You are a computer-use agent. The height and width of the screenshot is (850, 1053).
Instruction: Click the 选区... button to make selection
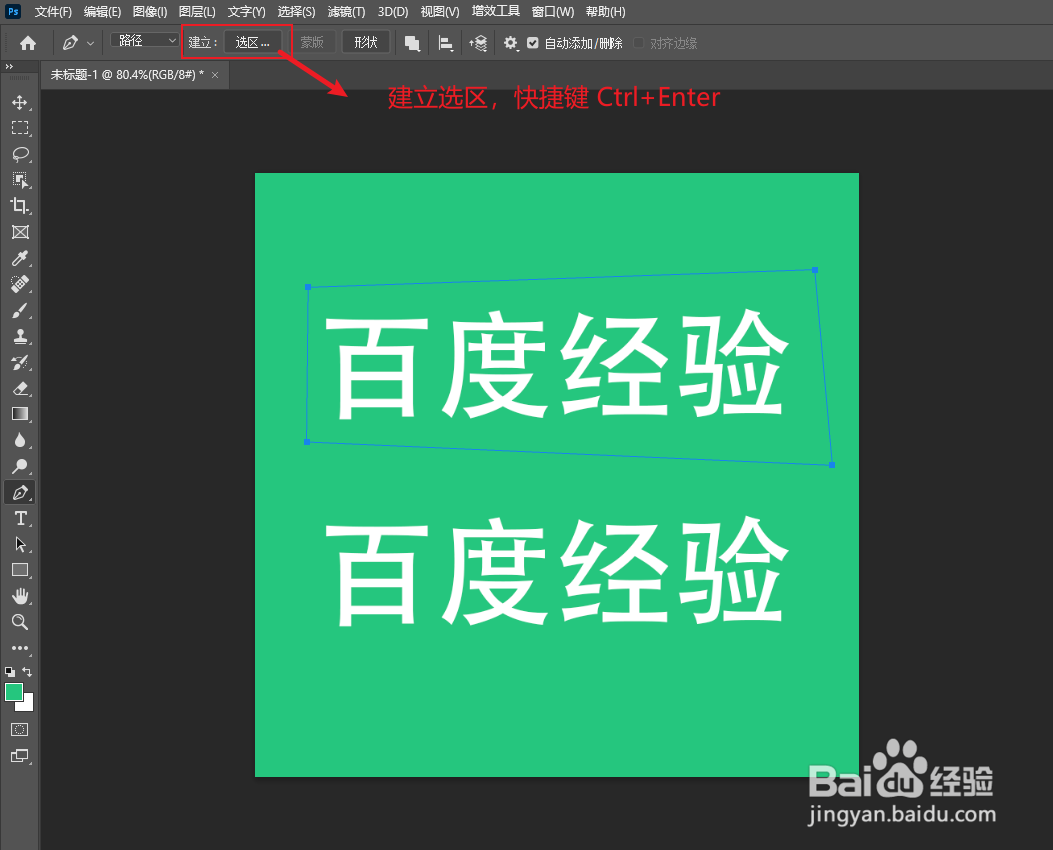[253, 42]
